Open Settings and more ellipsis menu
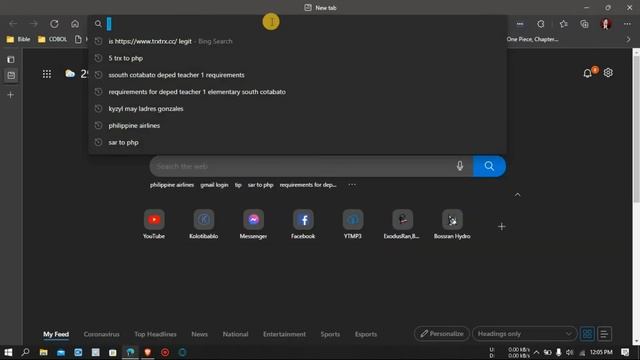Screen dimensions: 640x360 click(627, 24)
